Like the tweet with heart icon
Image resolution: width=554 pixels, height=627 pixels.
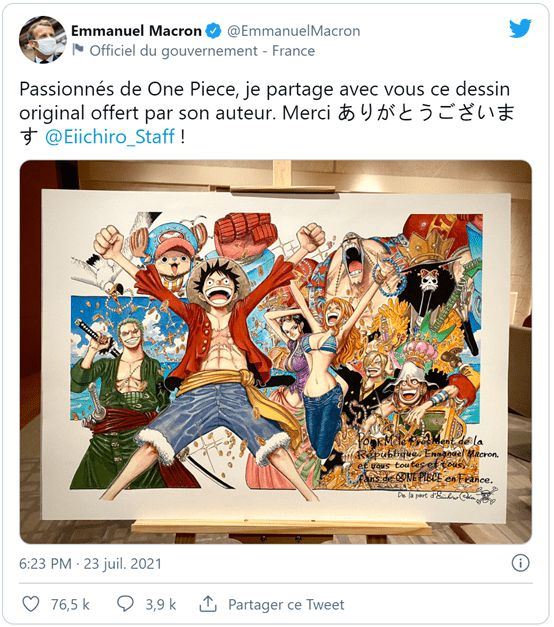(x=31, y=604)
